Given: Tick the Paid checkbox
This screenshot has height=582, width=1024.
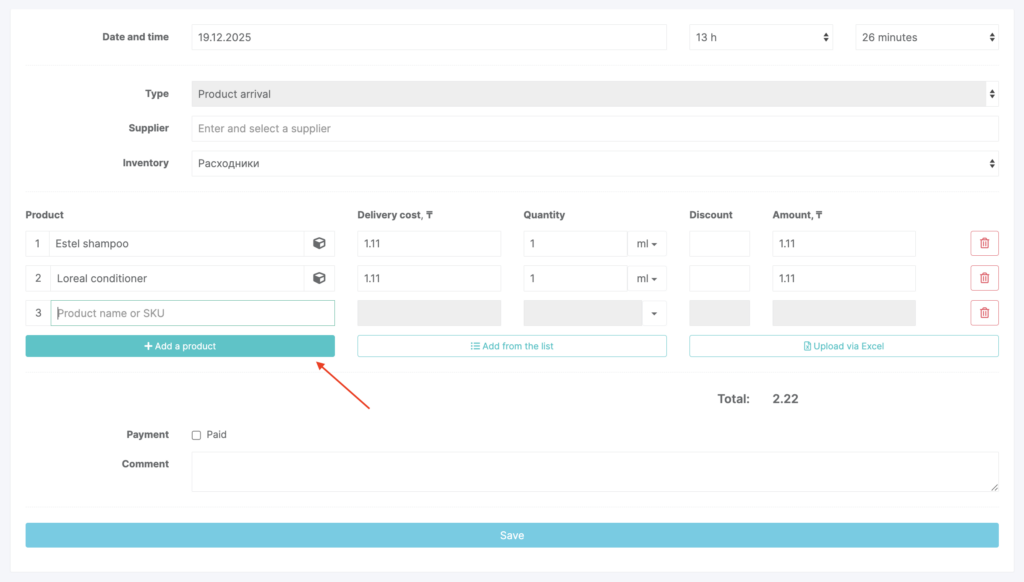Looking at the screenshot, I should click(196, 435).
